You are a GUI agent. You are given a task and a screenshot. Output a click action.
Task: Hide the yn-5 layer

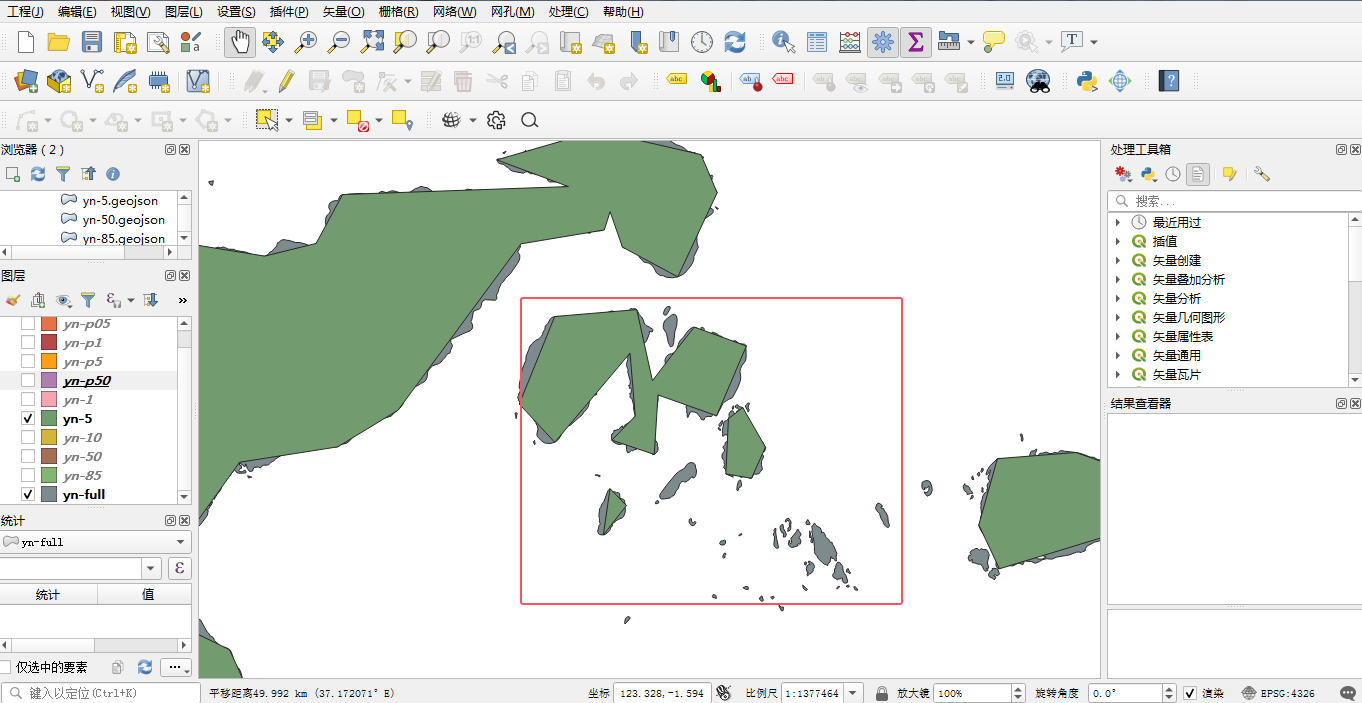[28, 419]
